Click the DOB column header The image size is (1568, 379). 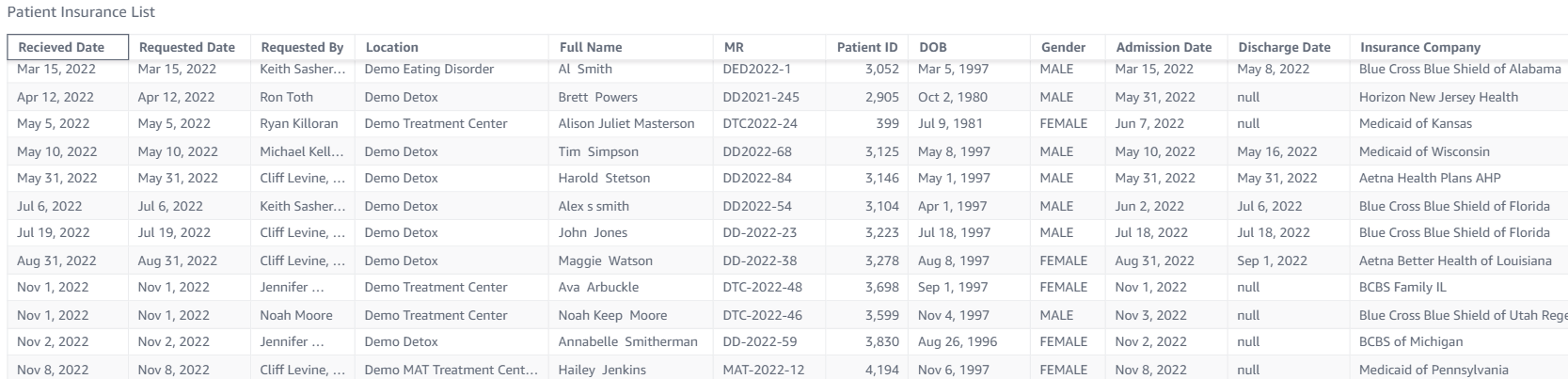click(x=932, y=47)
